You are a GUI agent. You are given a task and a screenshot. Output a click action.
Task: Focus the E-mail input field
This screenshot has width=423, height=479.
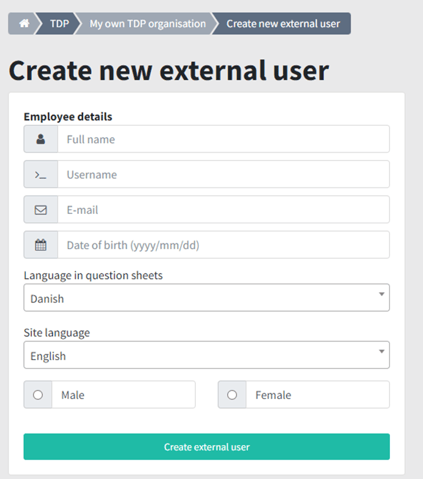click(223, 210)
